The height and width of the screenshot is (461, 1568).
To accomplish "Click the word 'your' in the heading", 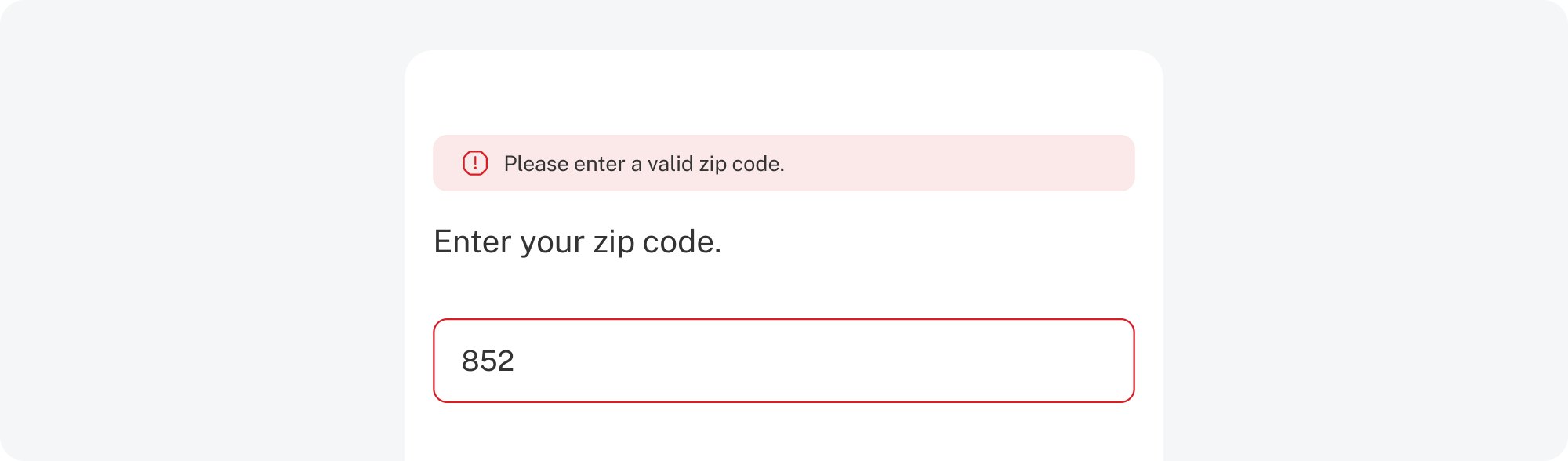I will [x=552, y=242].
